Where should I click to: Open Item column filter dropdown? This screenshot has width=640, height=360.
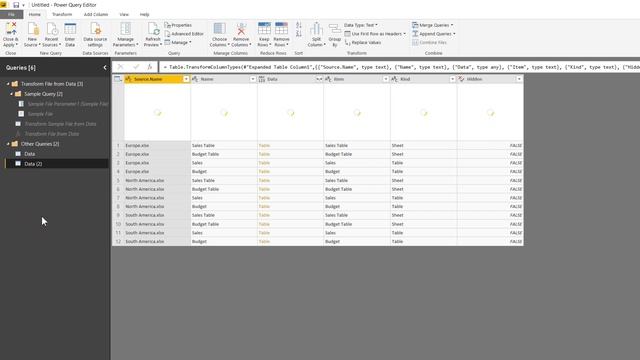click(x=386, y=79)
